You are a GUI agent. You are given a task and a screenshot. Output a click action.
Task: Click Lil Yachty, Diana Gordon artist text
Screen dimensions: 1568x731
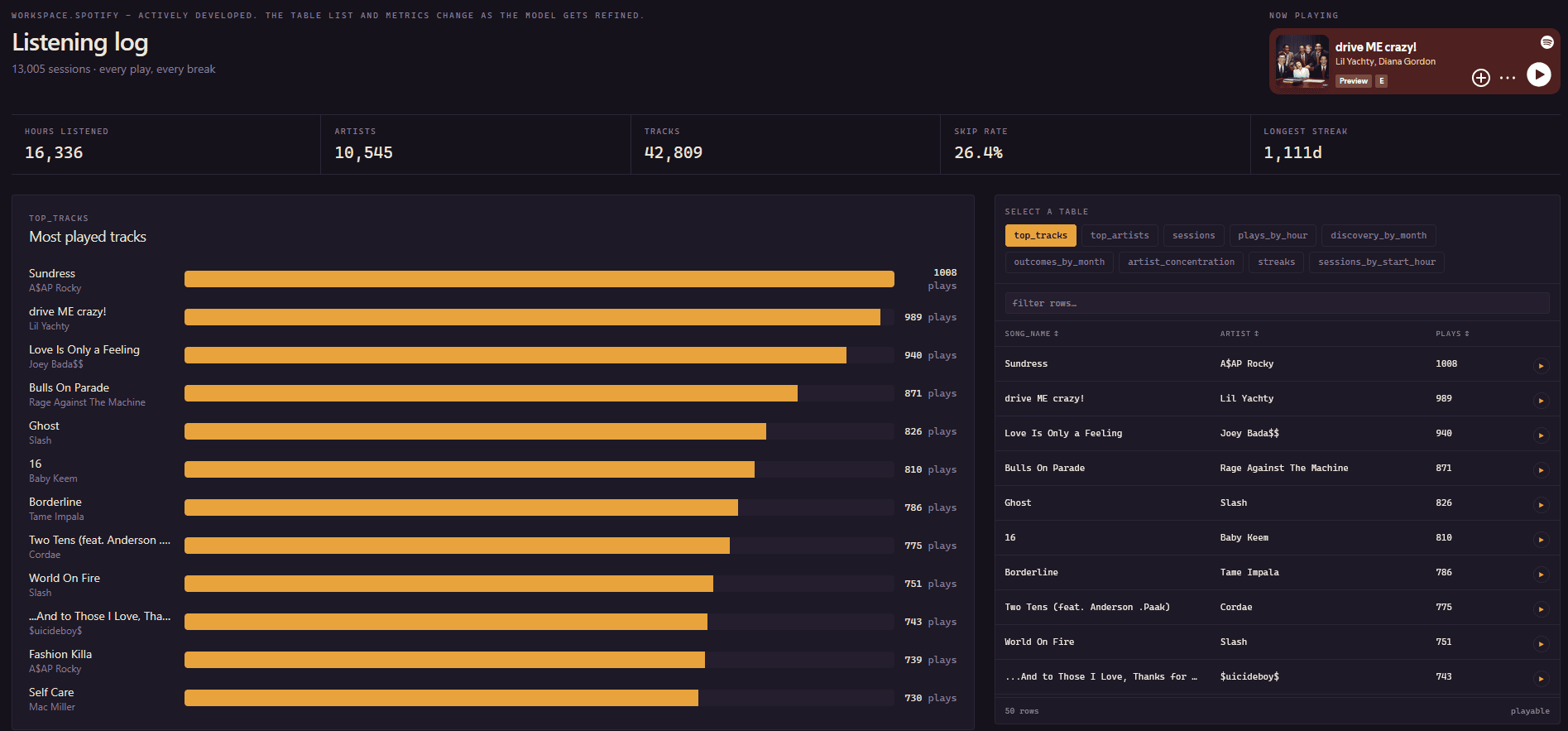[1385, 62]
